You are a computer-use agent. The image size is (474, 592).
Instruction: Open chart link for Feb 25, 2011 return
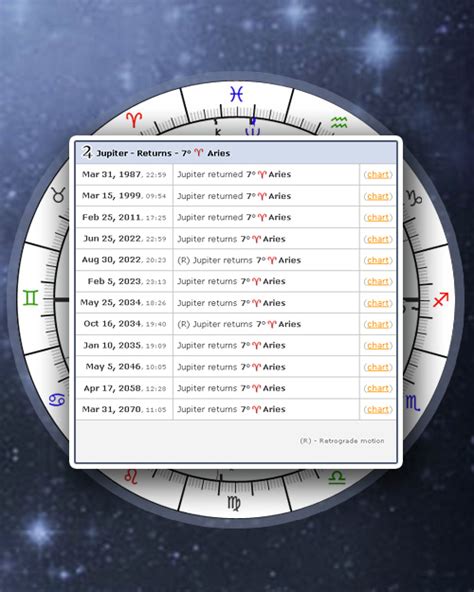378,217
